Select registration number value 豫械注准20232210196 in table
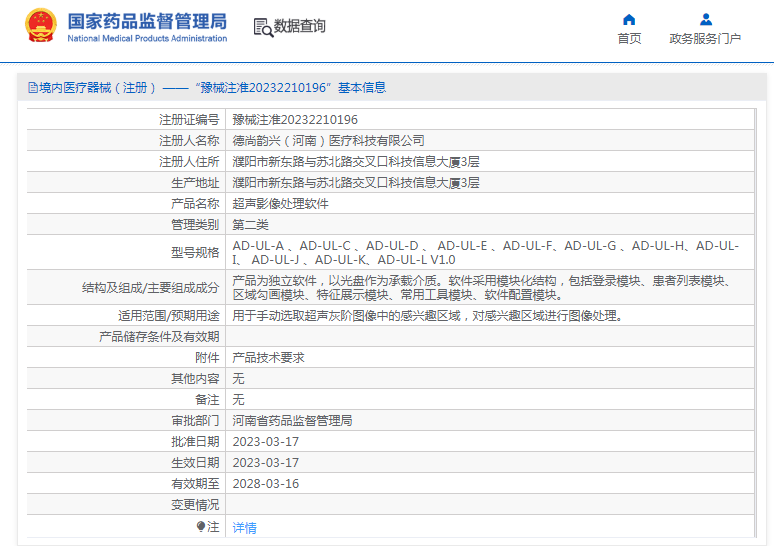The height and width of the screenshot is (546, 774). coord(295,120)
